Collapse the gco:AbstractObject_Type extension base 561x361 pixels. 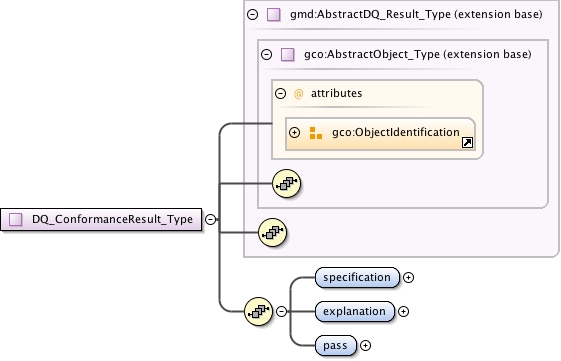tap(267, 54)
